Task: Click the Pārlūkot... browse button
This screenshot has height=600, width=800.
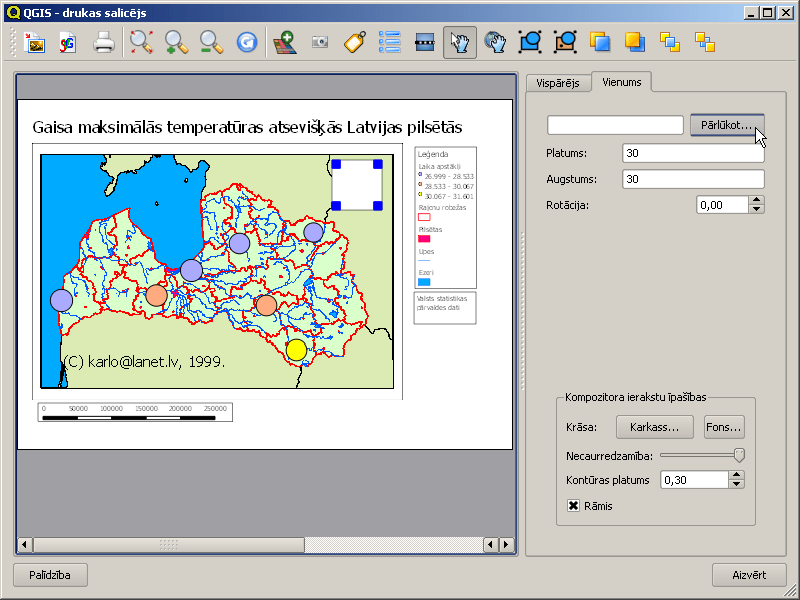Action: [x=727, y=125]
